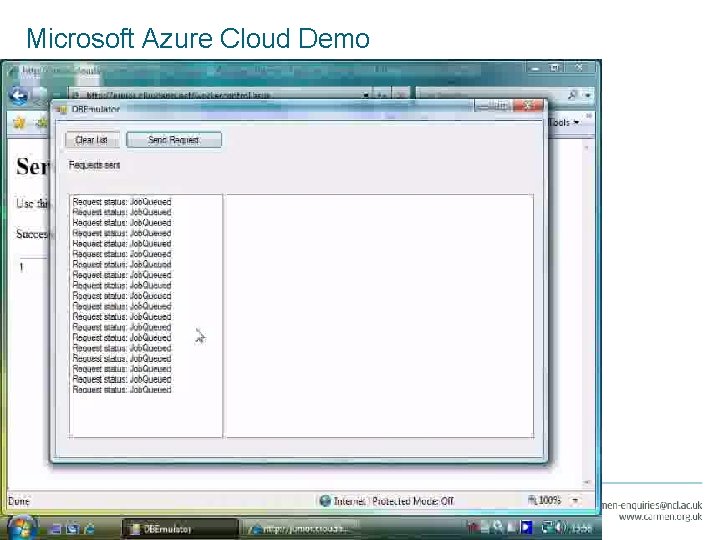Screen dimensions: 720x540
Task: Click the Protected Mode: Off status text
Action: tap(413, 501)
